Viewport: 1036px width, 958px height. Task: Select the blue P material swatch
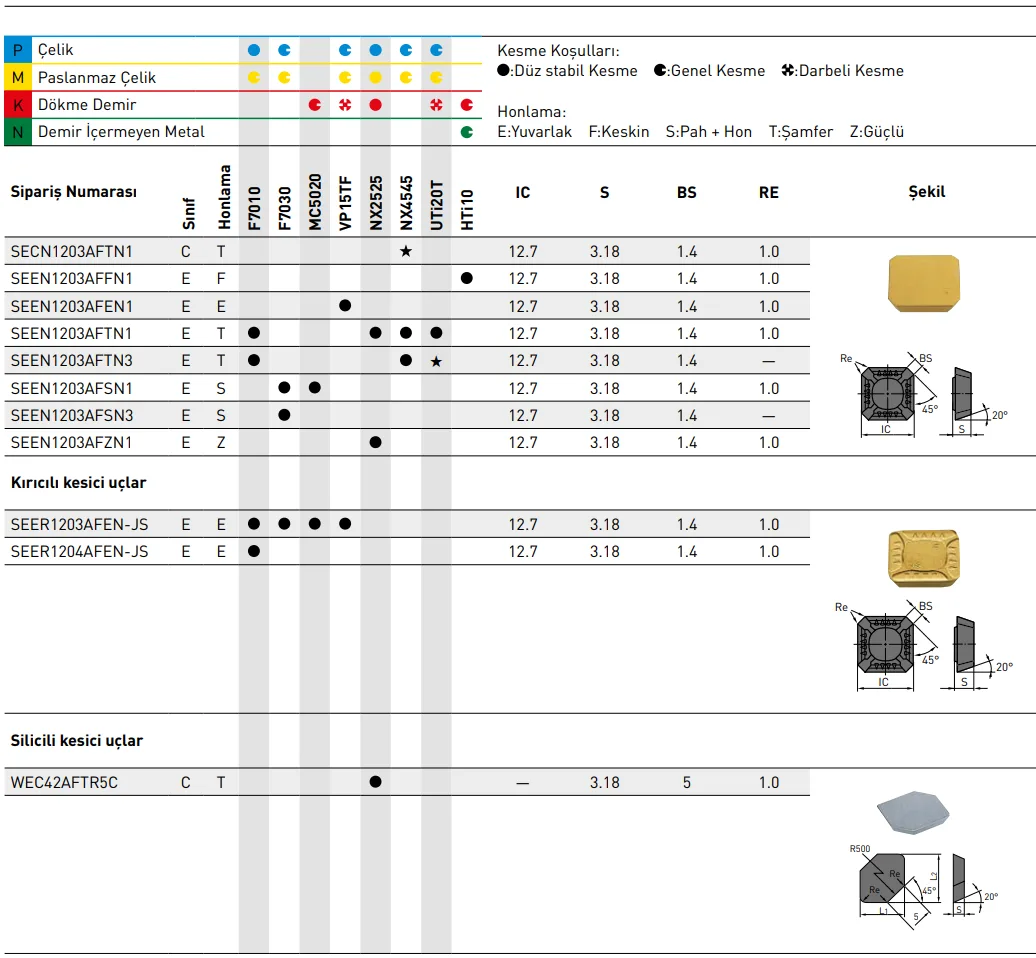pos(18,50)
